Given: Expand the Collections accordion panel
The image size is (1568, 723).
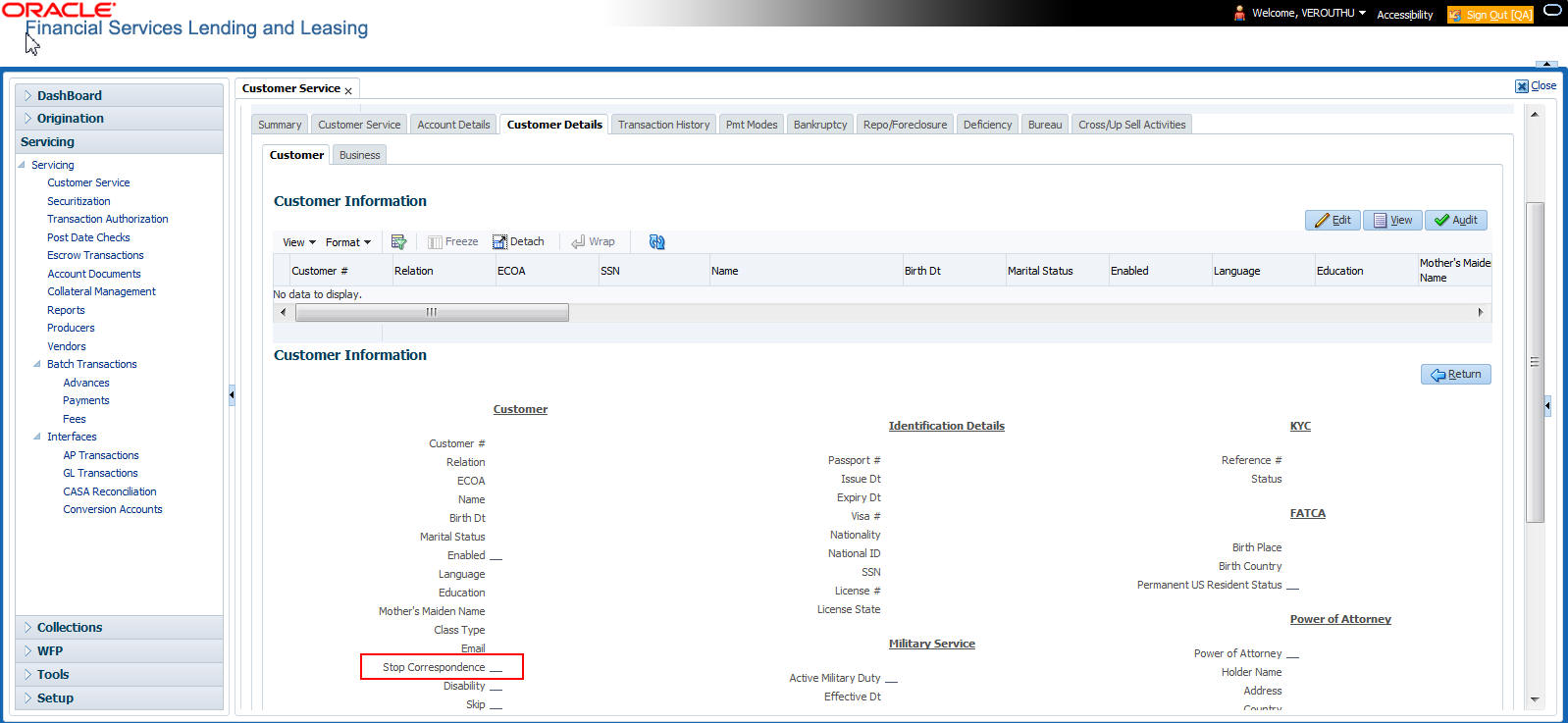Looking at the screenshot, I should (x=120, y=627).
